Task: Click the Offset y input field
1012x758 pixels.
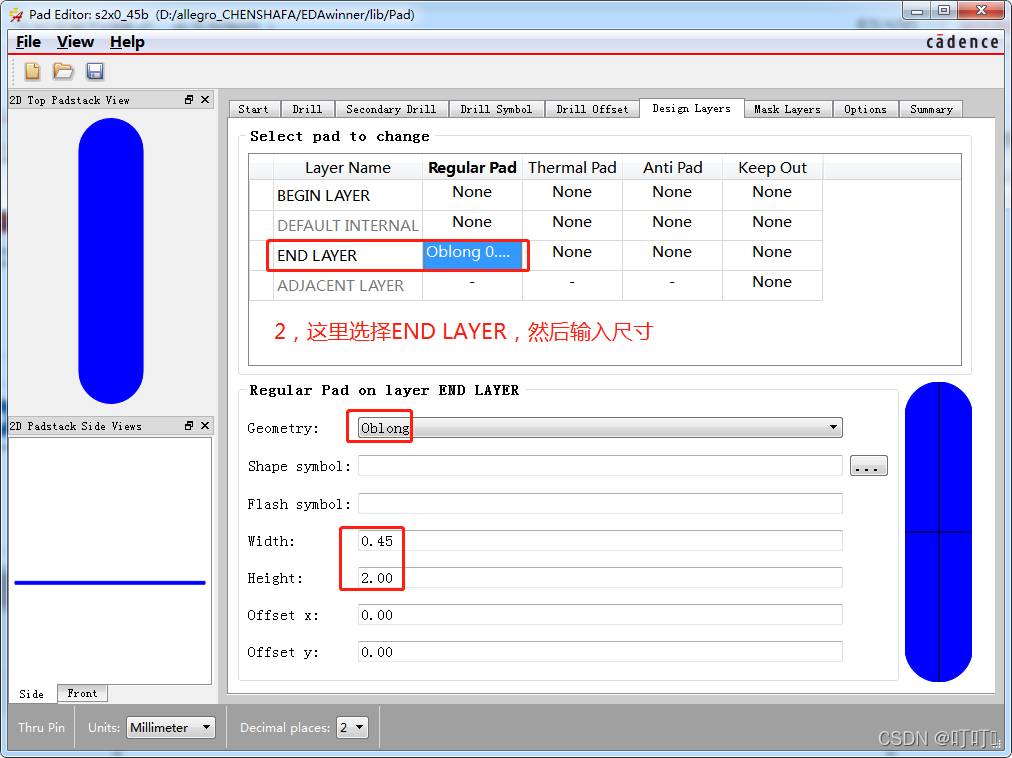Action: (x=600, y=652)
